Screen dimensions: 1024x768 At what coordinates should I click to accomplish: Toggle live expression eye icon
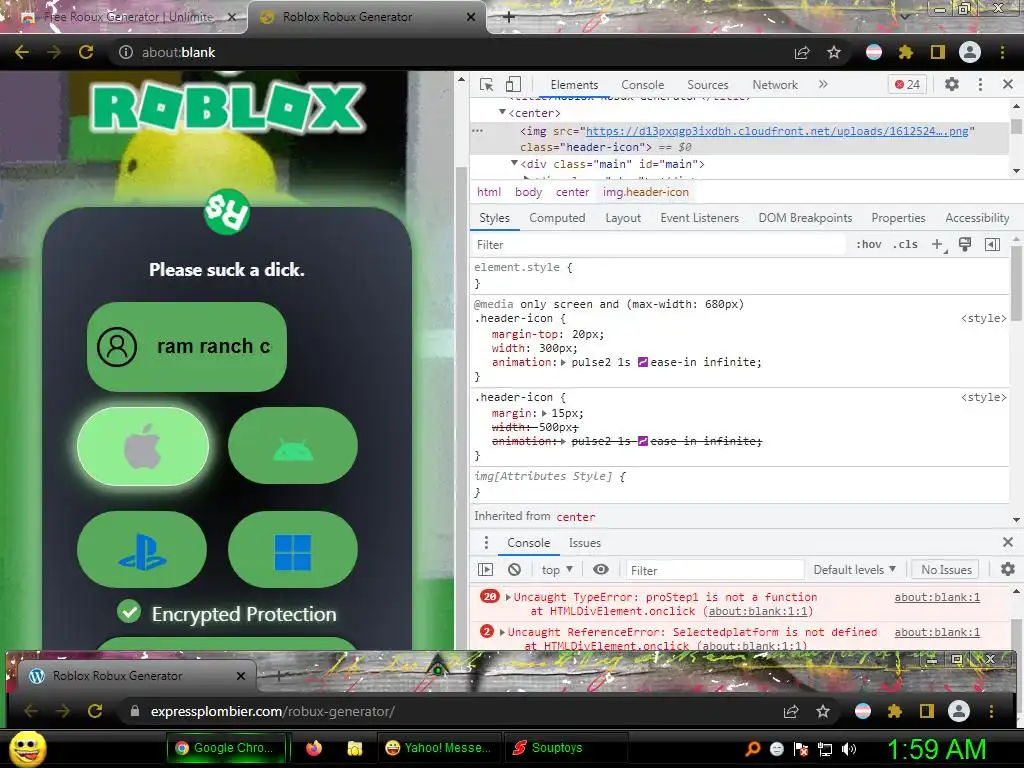pos(601,569)
